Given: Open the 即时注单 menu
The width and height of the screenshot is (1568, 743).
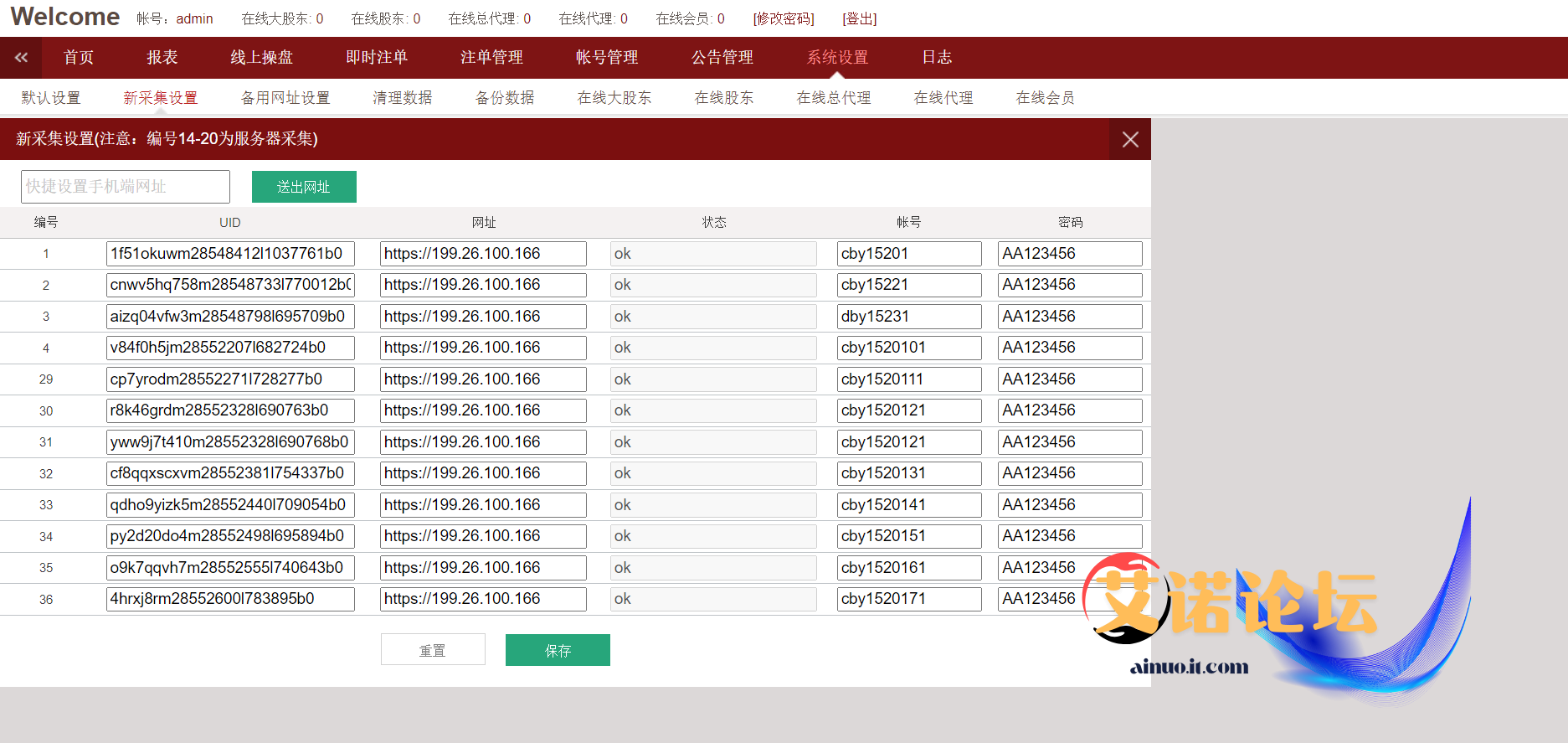Looking at the screenshot, I should tap(377, 57).
